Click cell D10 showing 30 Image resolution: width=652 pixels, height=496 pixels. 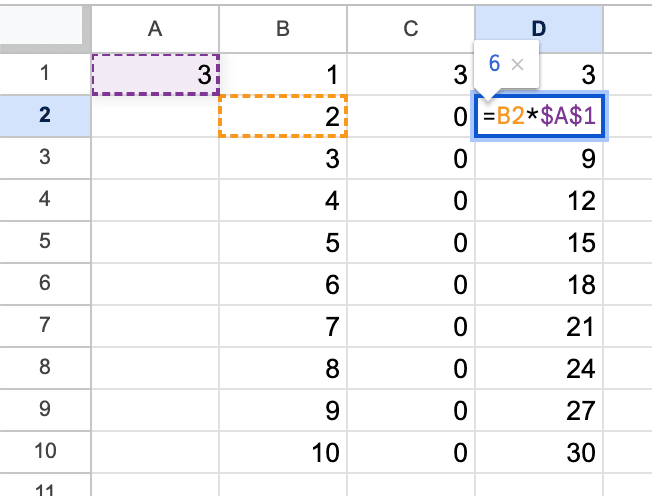pyautogui.click(x=539, y=452)
